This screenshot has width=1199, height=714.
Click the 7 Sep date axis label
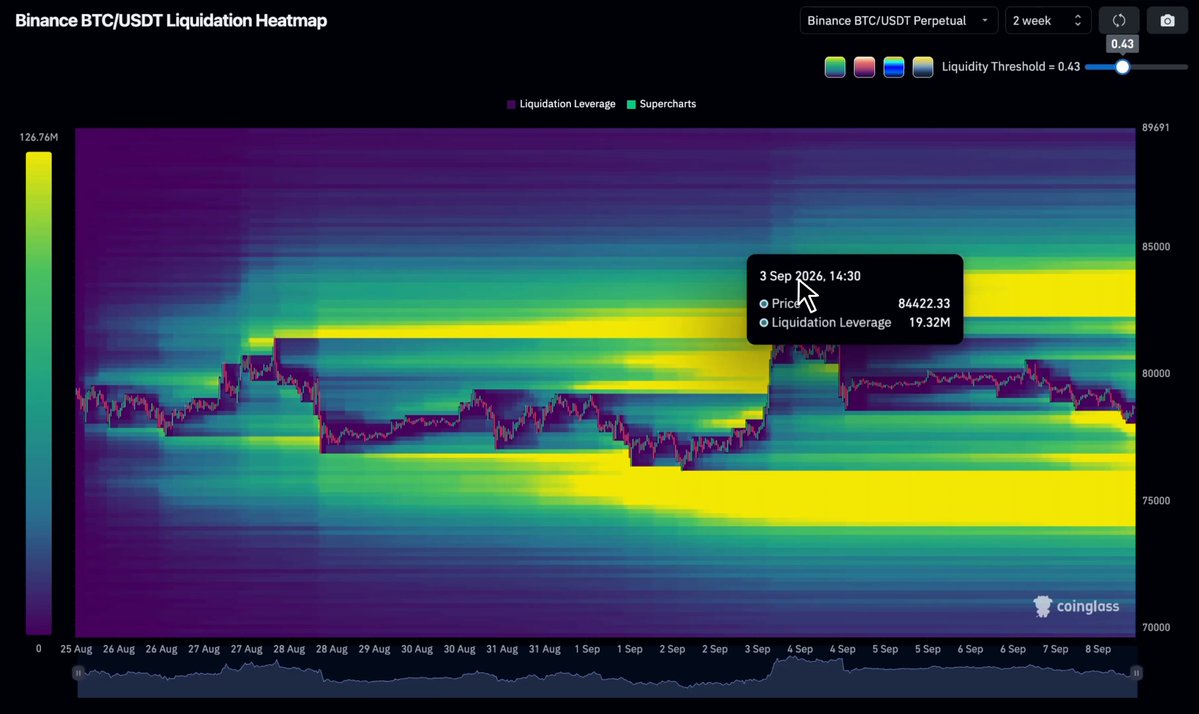1055,649
